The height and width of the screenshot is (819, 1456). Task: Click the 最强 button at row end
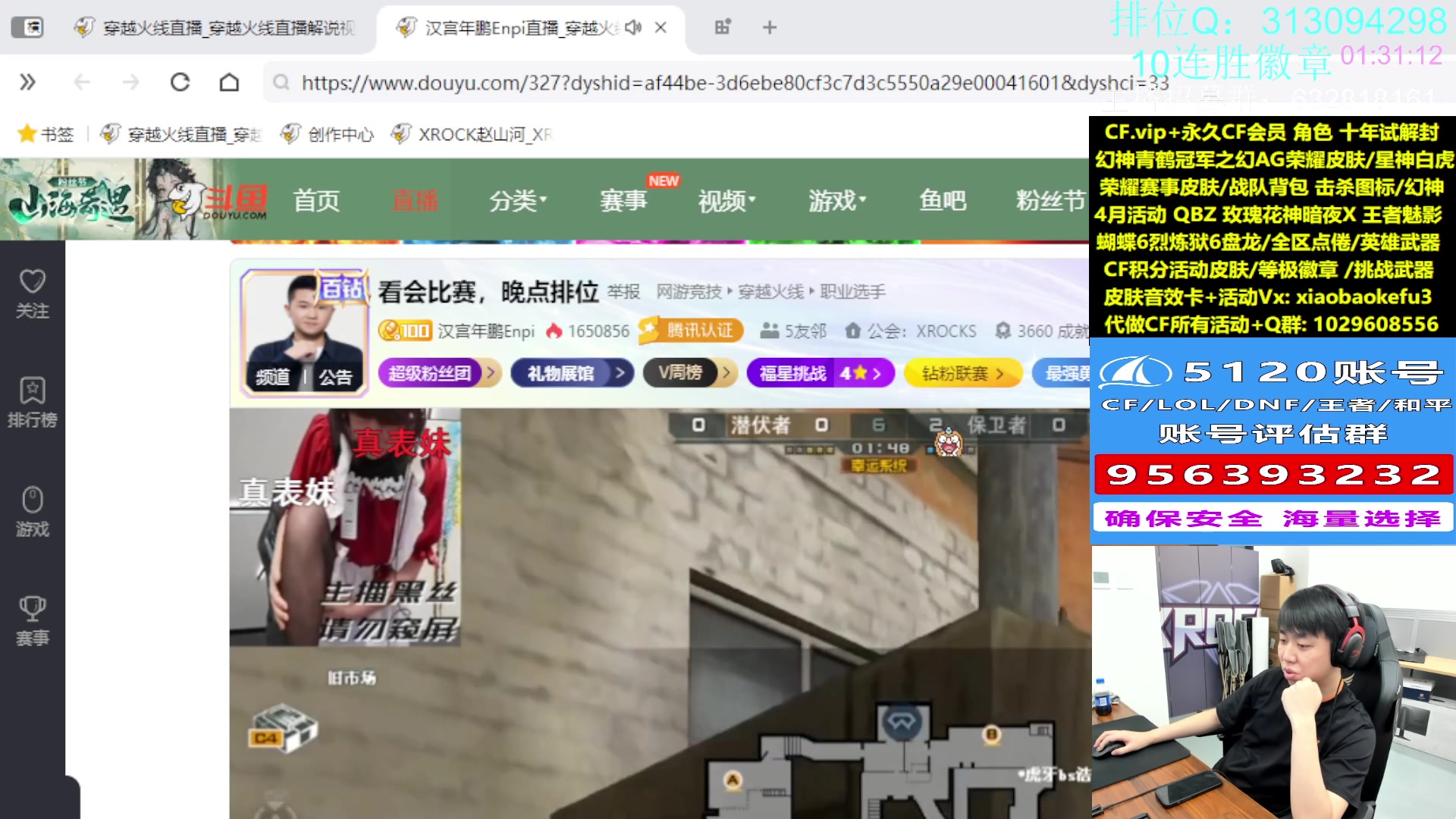[x=1062, y=373]
